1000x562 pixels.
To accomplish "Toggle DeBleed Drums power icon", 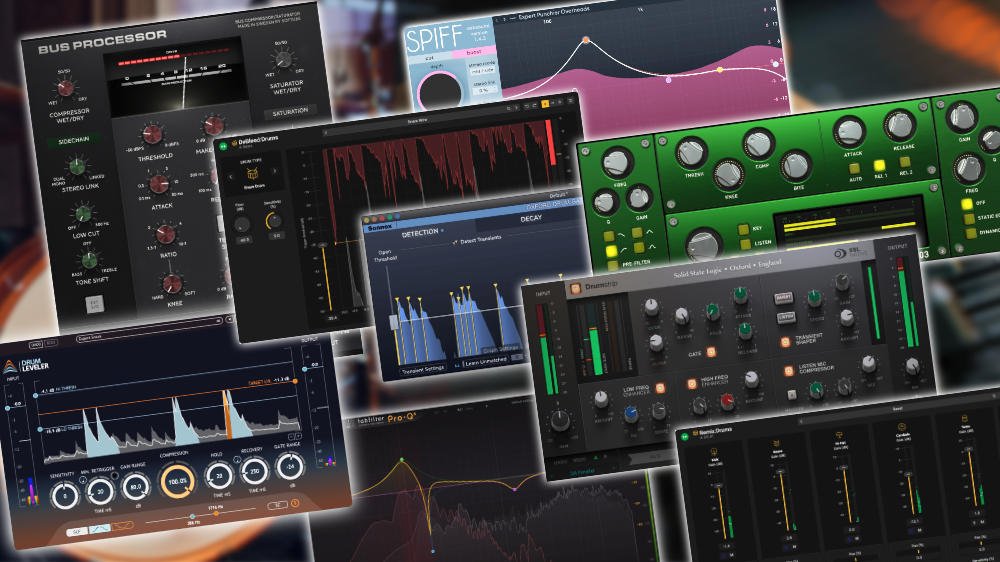I will tap(224, 147).
